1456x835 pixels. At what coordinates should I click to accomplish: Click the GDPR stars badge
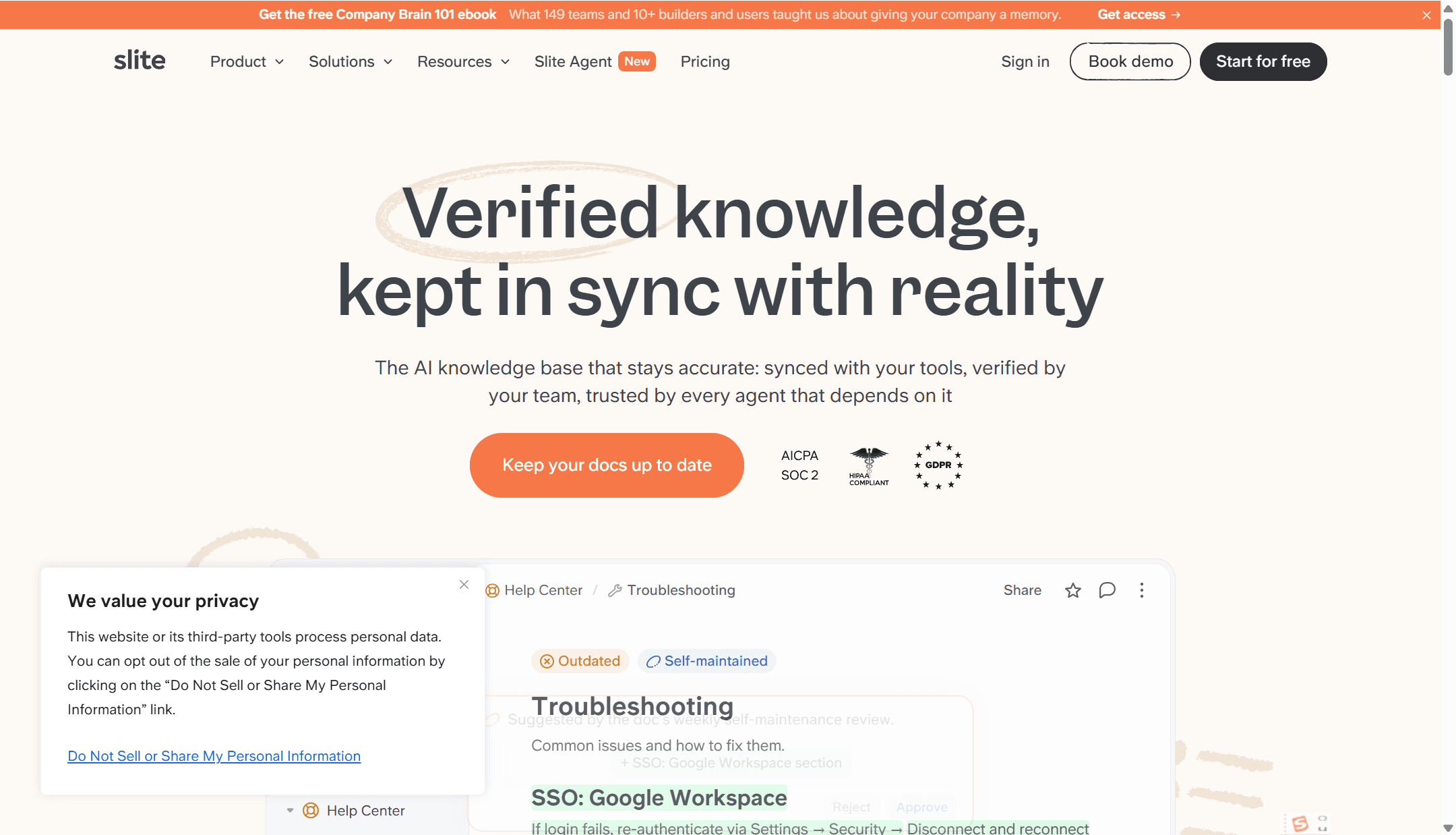pos(938,465)
